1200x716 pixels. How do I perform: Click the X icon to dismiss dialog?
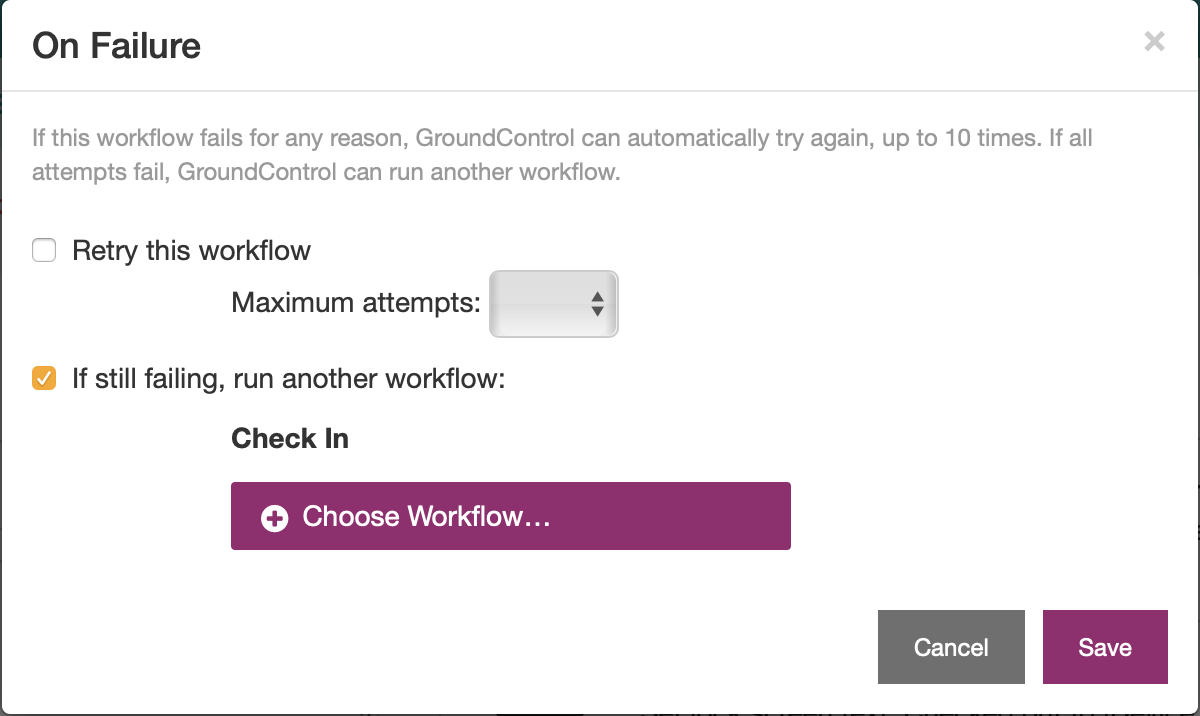1154,41
